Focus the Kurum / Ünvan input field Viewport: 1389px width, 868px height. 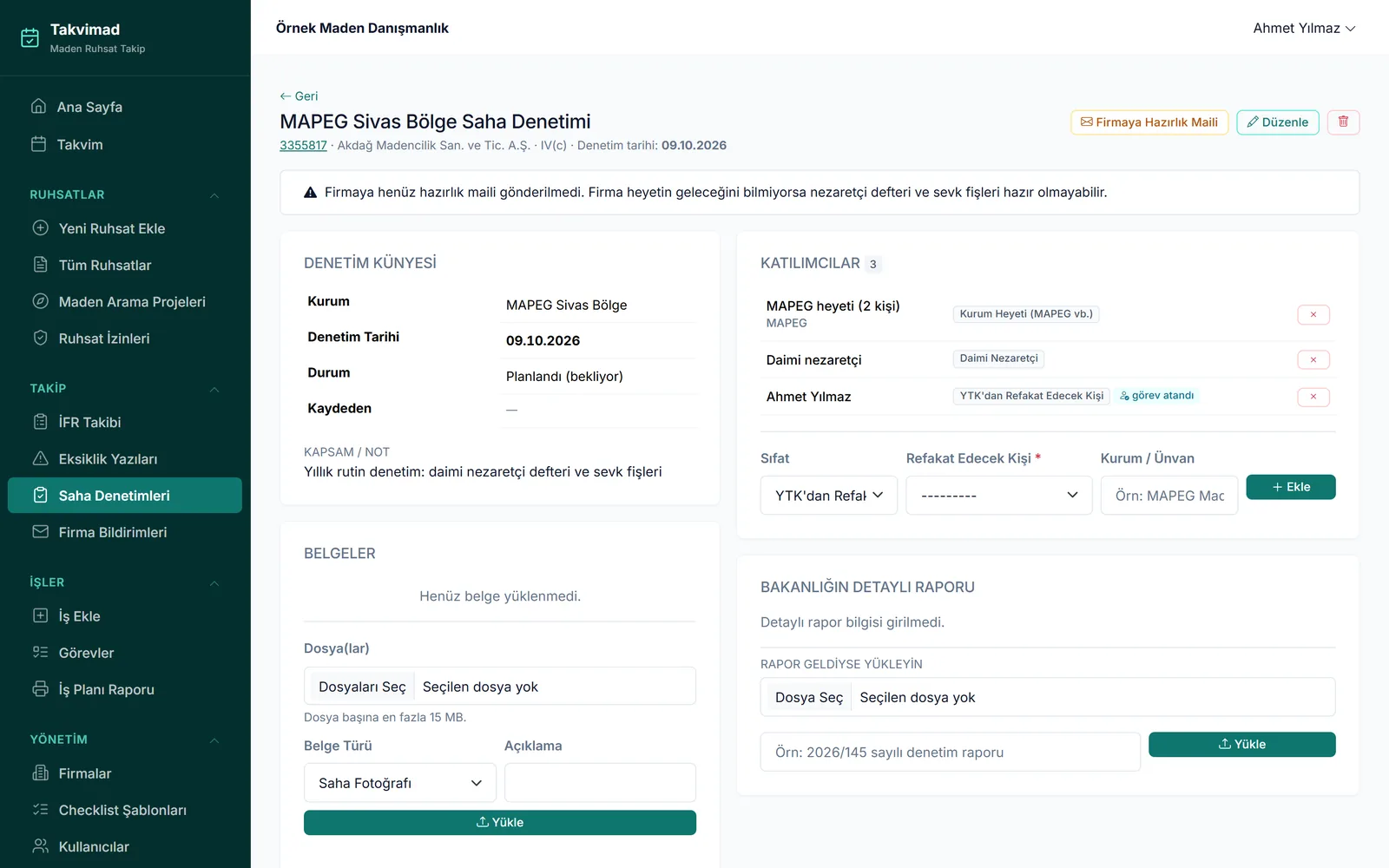point(1169,496)
